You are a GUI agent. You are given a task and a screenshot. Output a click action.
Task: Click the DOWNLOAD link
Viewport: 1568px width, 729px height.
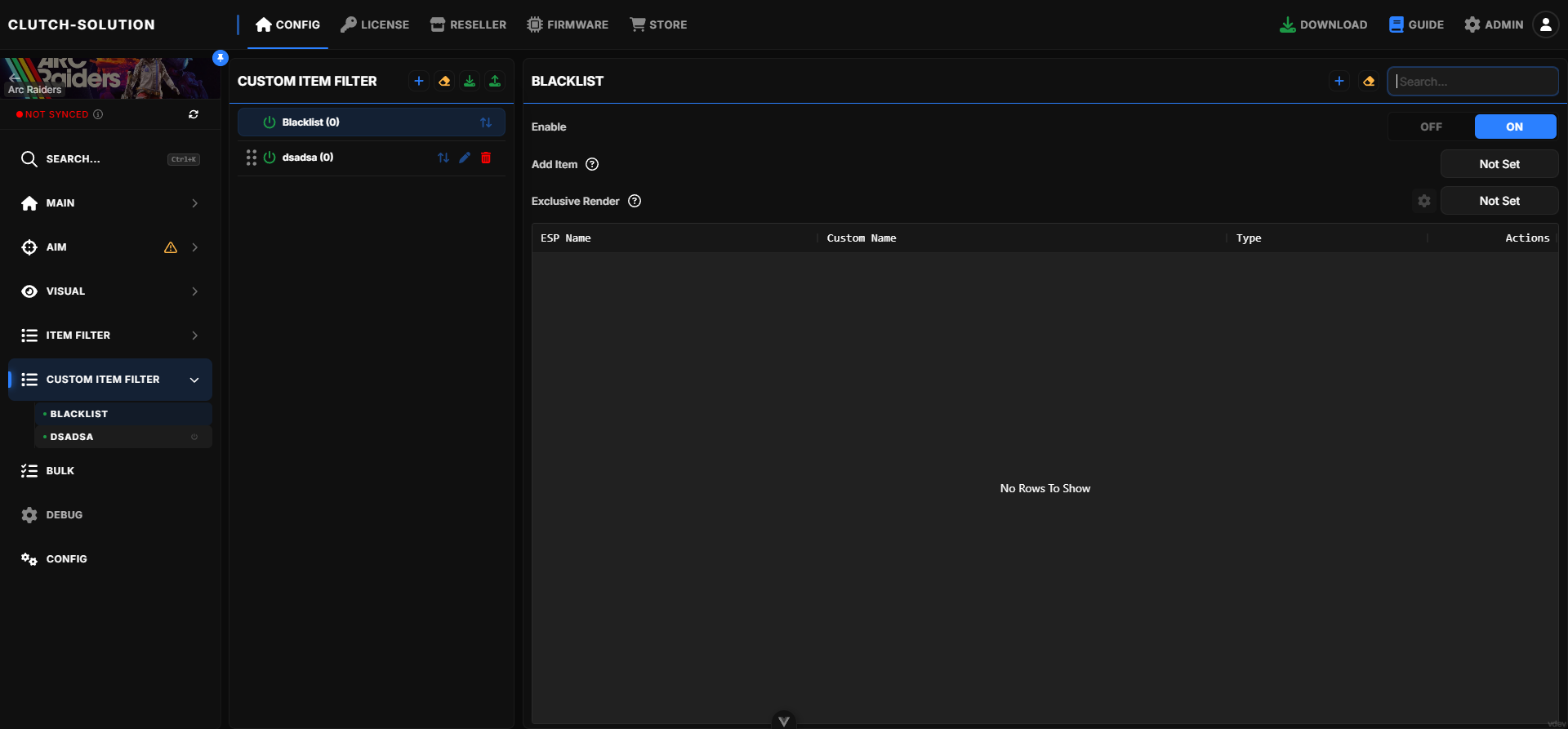point(1323,24)
